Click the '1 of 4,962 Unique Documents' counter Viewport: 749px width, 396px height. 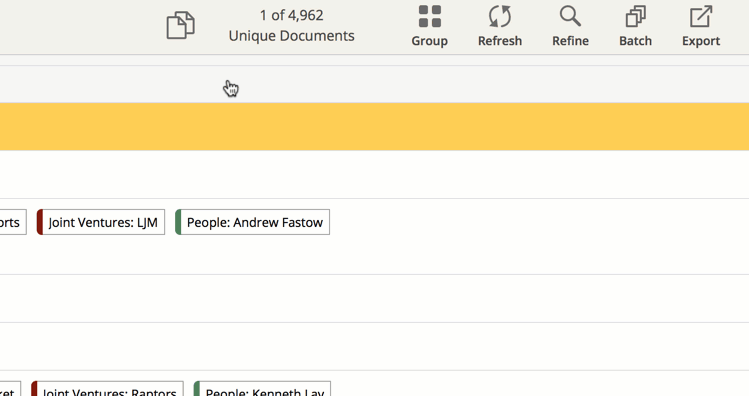tap(291, 25)
